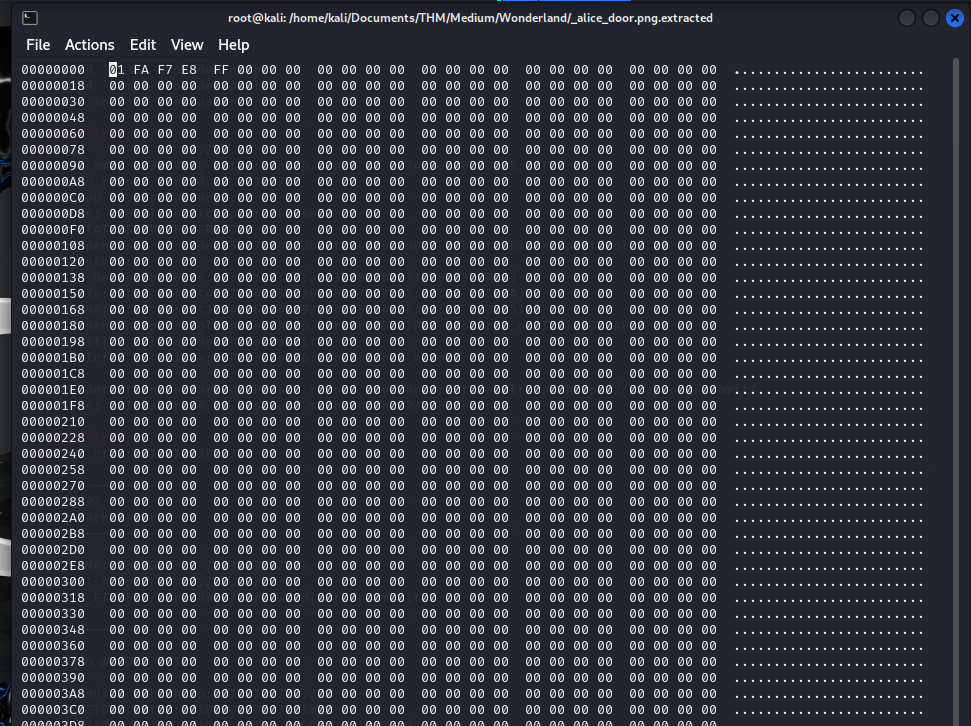Open the File menu
The height and width of the screenshot is (726, 971).
[x=38, y=45]
